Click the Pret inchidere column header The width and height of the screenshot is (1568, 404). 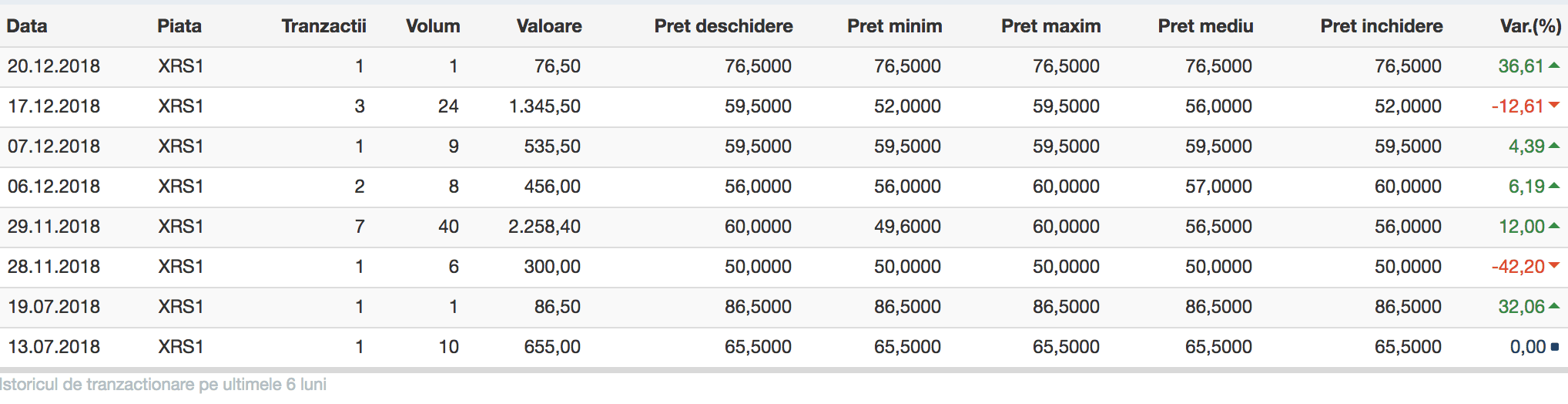(1382, 26)
